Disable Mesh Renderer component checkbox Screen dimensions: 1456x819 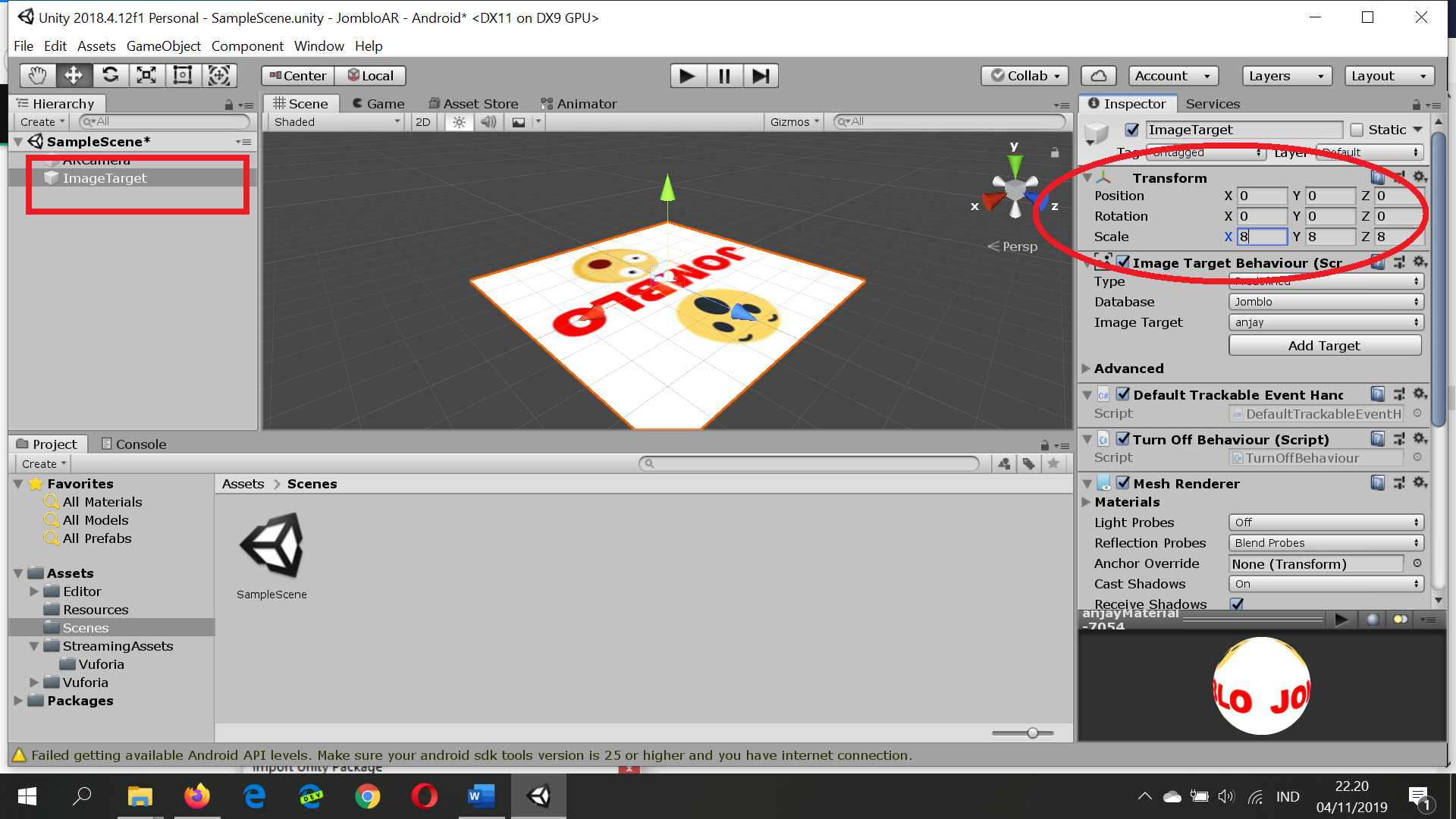point(1123,483)
